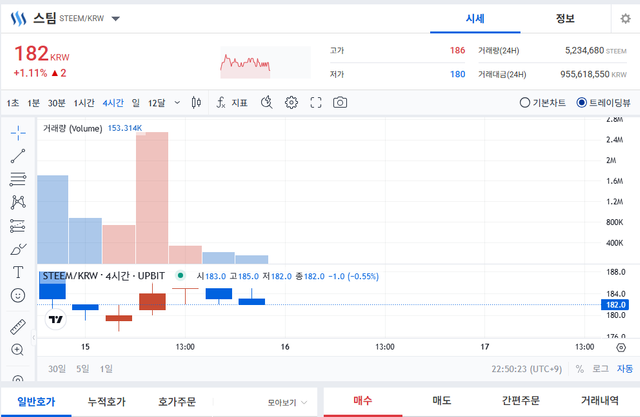Viewport: 640px width, 417px height.
Task: Open the Fibonacci retracement tool
Action: pyautogui.click(x=18, y=179)
